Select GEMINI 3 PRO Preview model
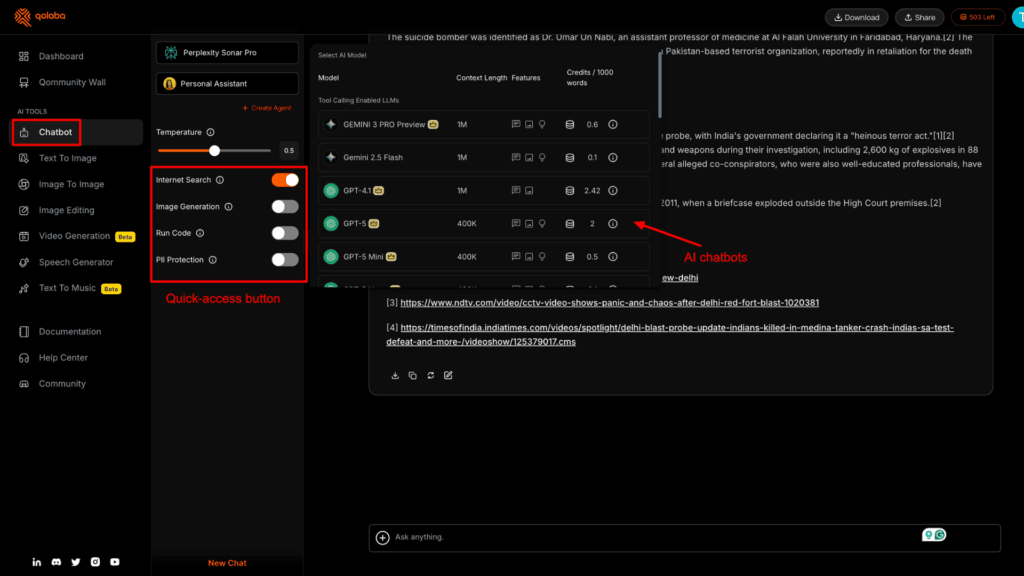The height and width of the screenshot is (576, 1024). (x=484, y=124)
